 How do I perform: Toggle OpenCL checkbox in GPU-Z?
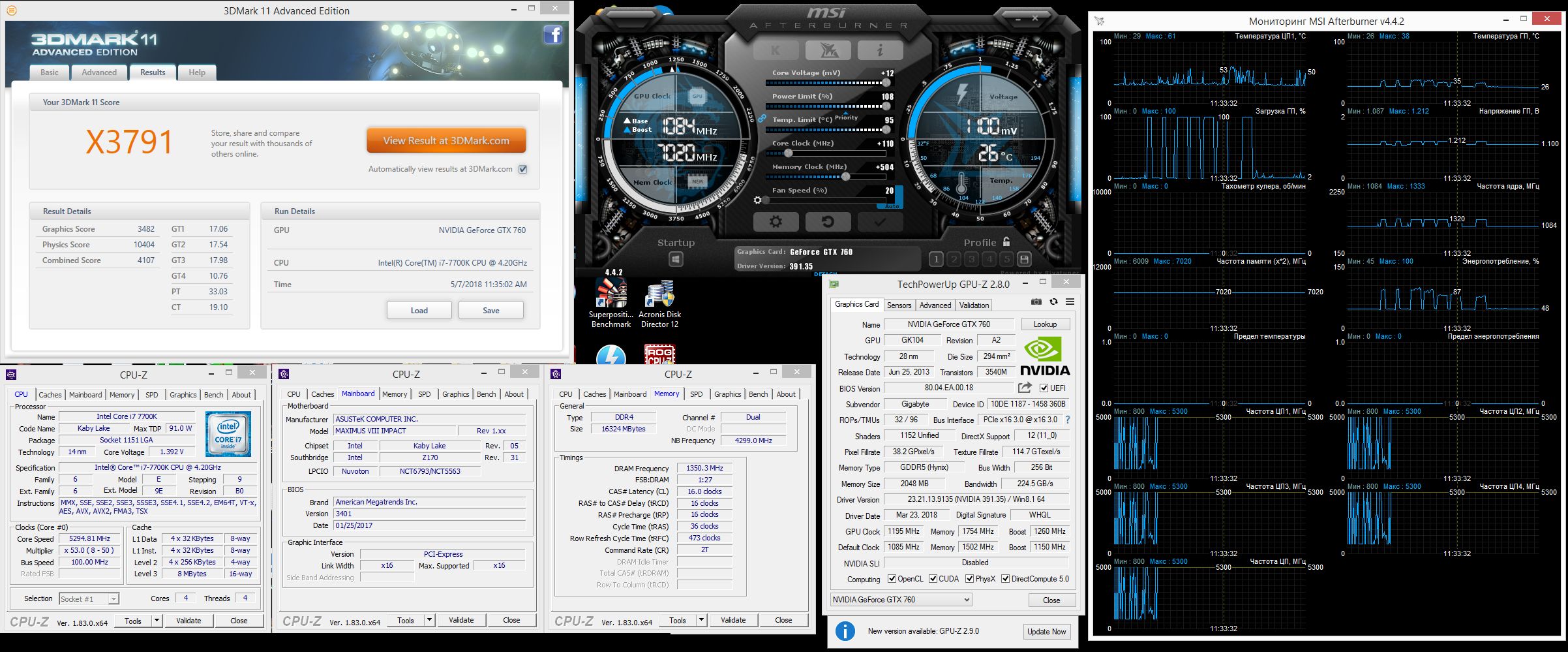click(x=893, y=579)
